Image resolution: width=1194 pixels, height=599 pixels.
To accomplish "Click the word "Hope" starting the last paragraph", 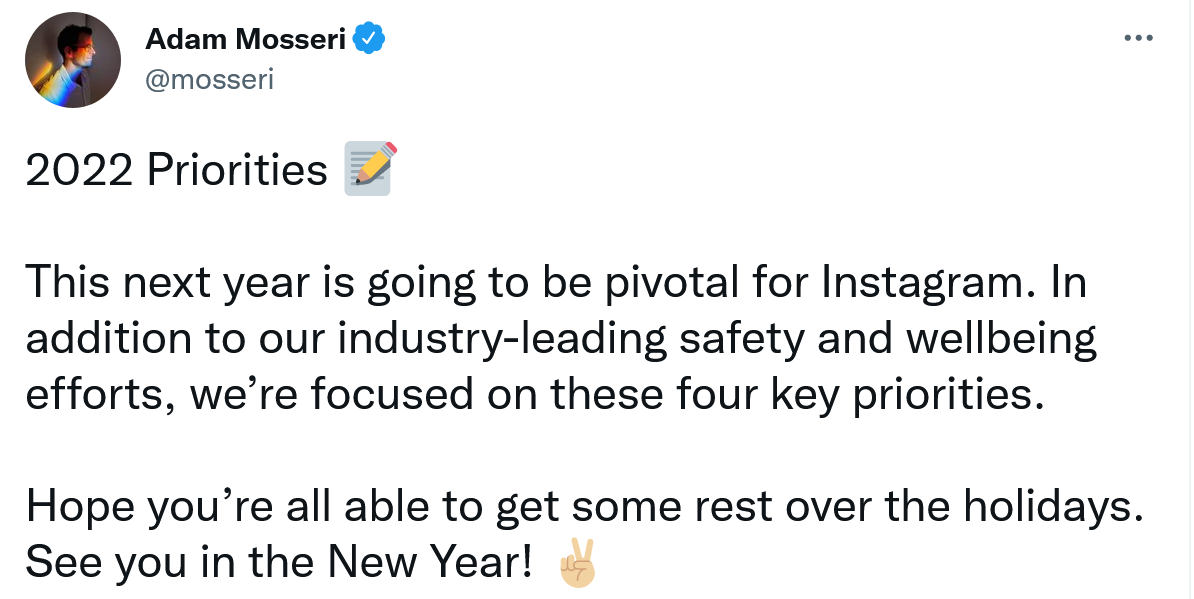I will [80, 507].
